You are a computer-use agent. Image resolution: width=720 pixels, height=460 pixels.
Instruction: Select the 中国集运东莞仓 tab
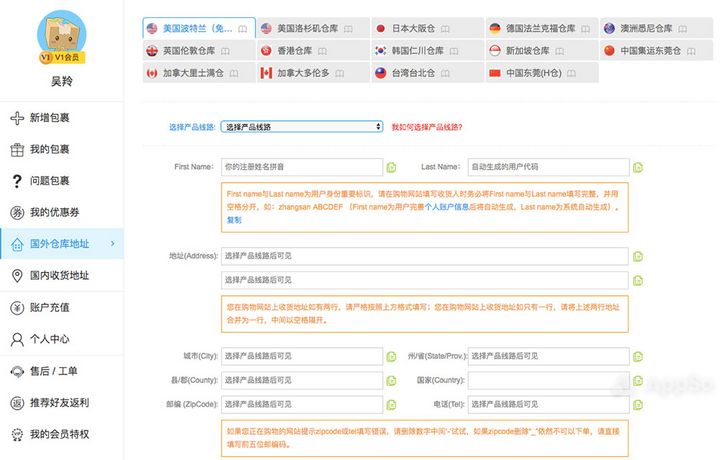(656, 50)
